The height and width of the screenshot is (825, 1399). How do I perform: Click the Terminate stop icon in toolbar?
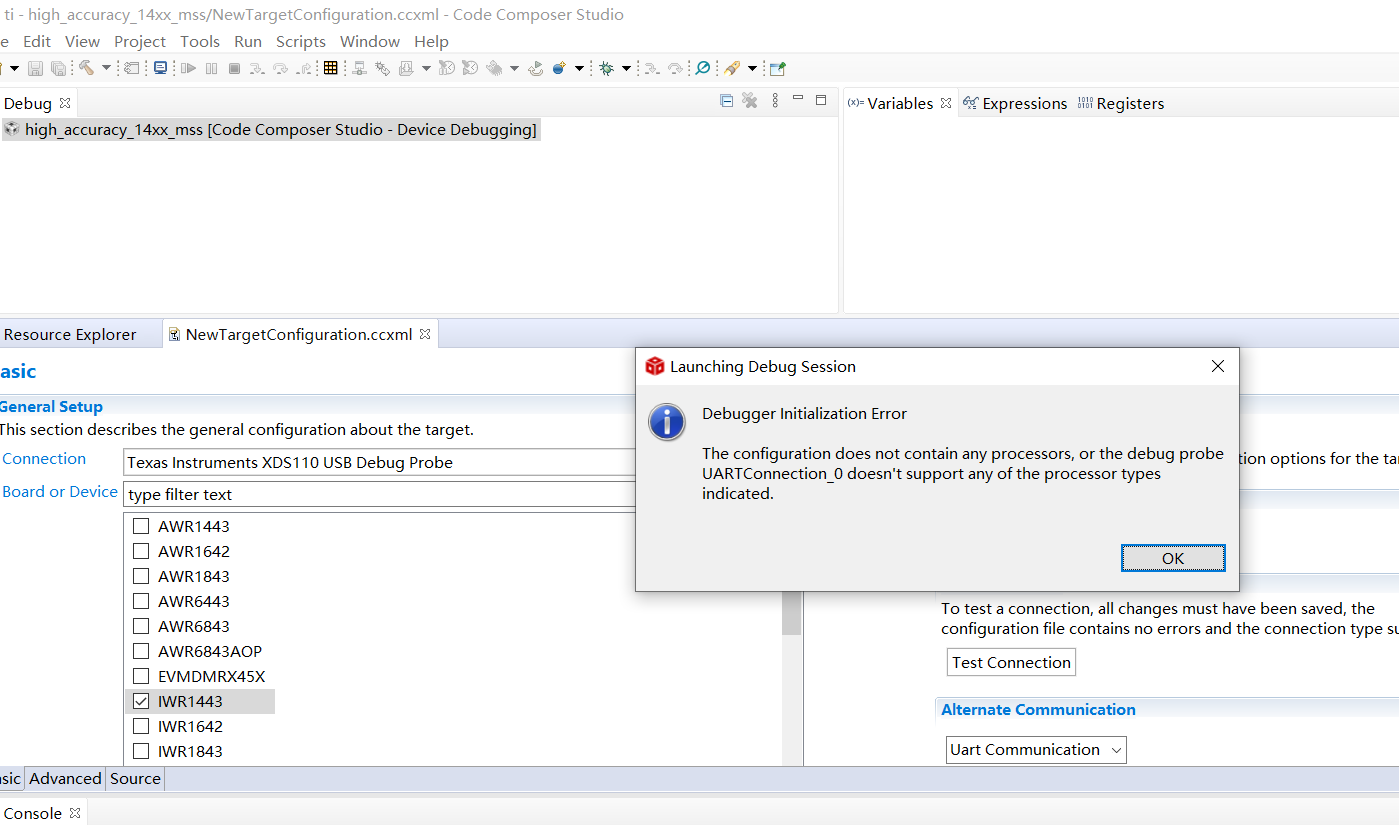click(x=234, y=68)
